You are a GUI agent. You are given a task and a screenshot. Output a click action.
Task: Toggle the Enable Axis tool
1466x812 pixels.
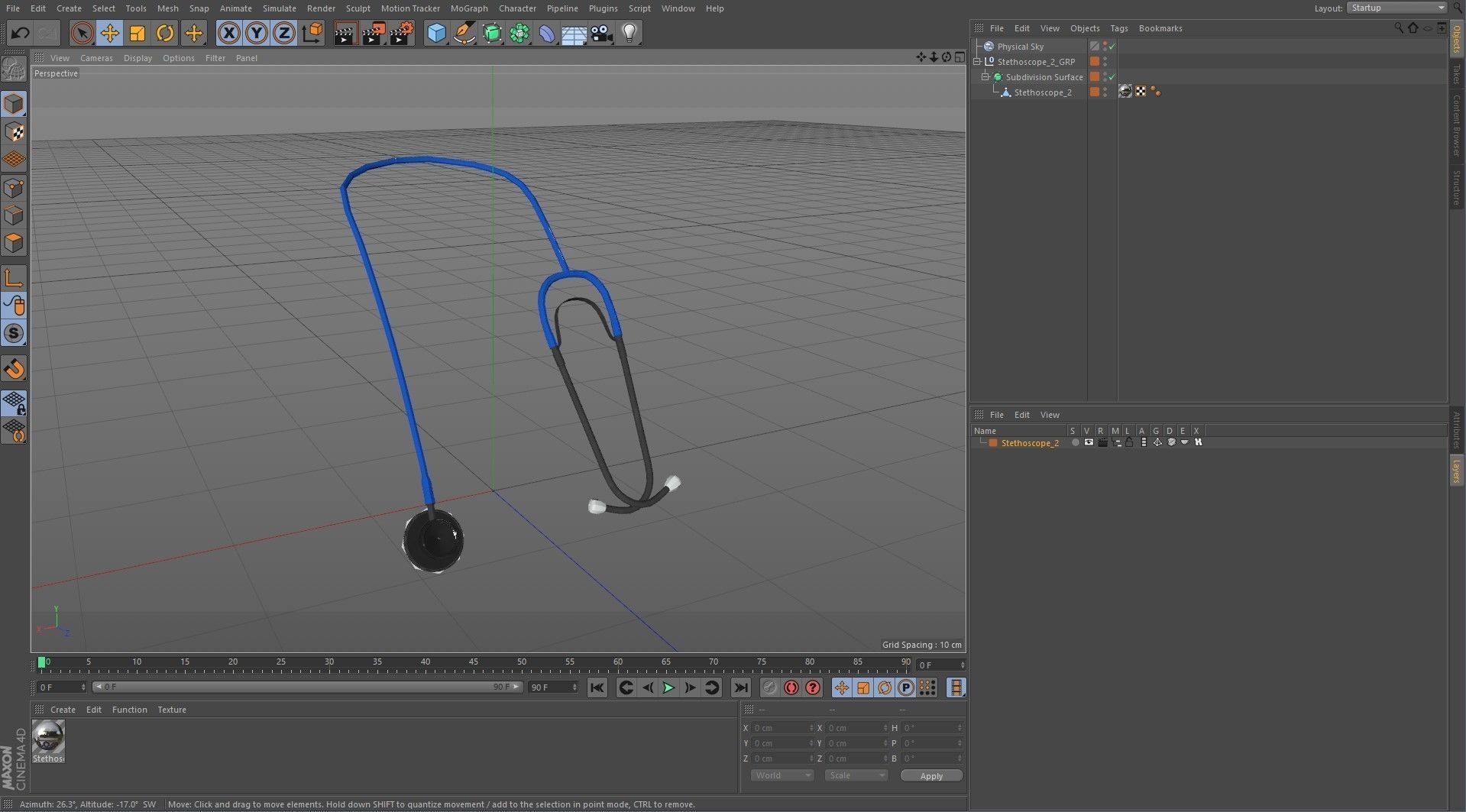[14, 278]
